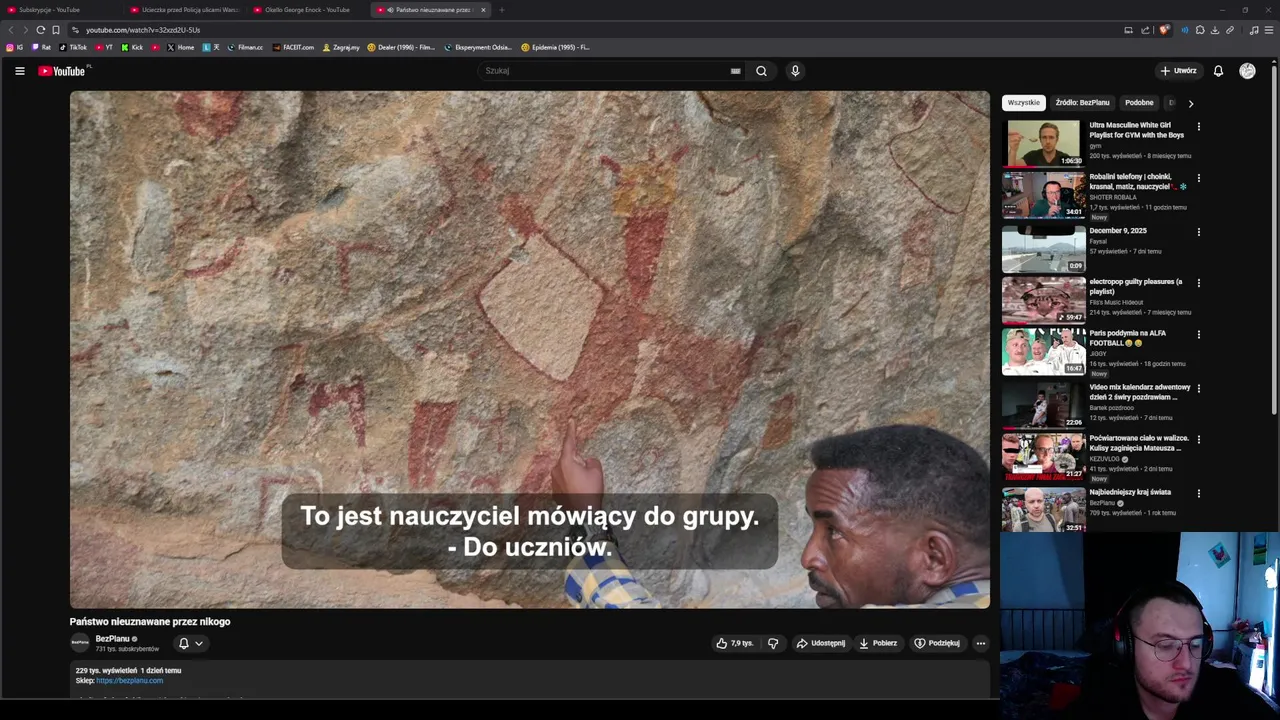Click the Utwórz create button
The height and width of the screenshot is (720, 1280).
click(1178, 71)
